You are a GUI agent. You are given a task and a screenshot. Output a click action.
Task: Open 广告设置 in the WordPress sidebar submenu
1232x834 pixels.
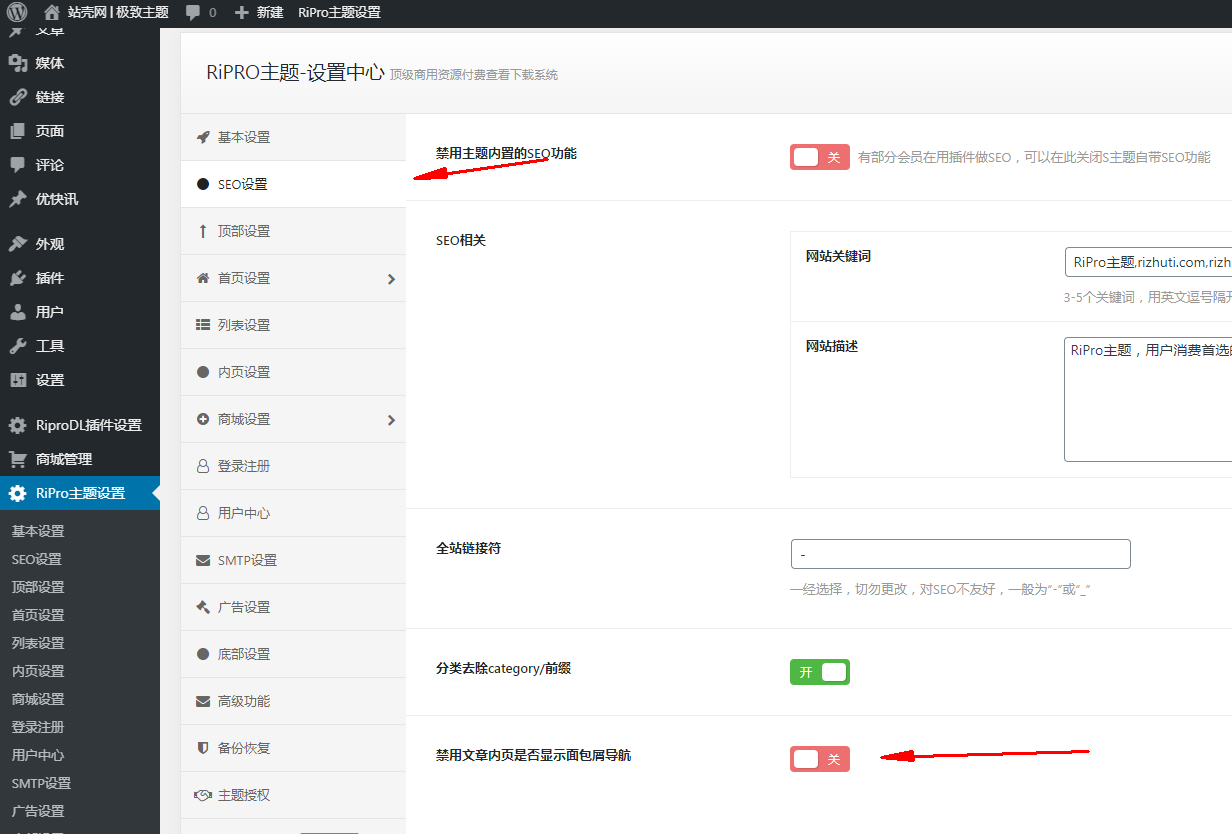click(x=38, y=811)
